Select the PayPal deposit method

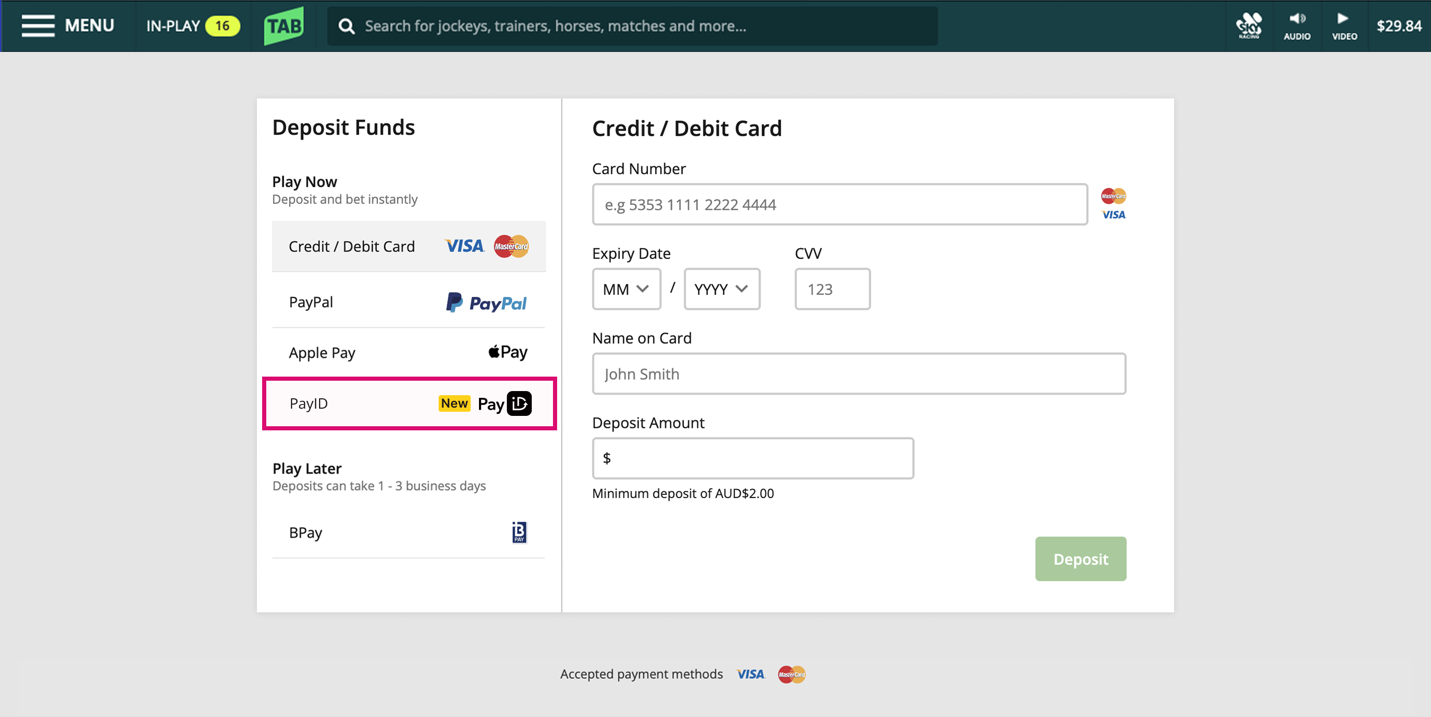pos(408,302)
